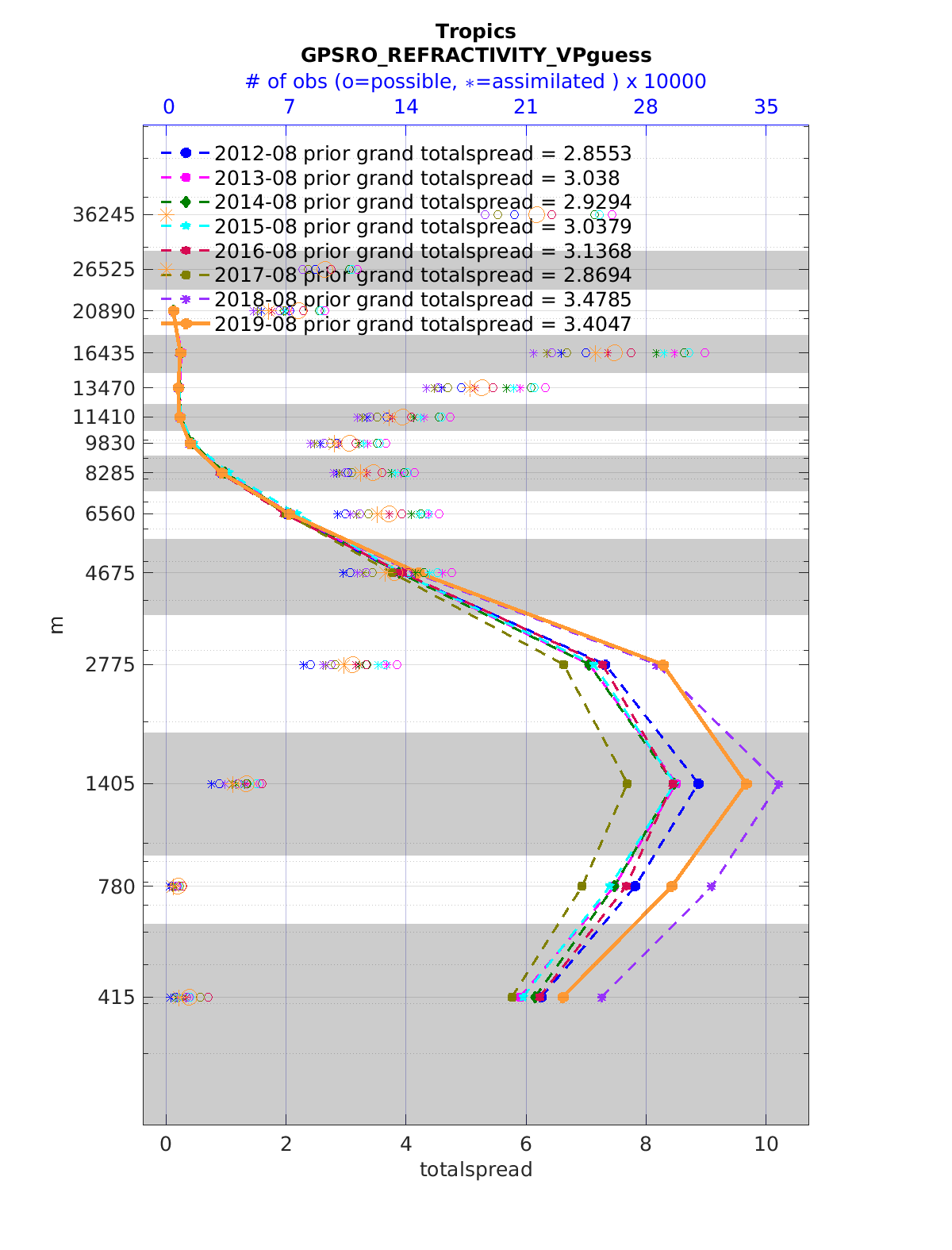
Task: Click the 'totalspread' x-axis label
Action: 476,1169
